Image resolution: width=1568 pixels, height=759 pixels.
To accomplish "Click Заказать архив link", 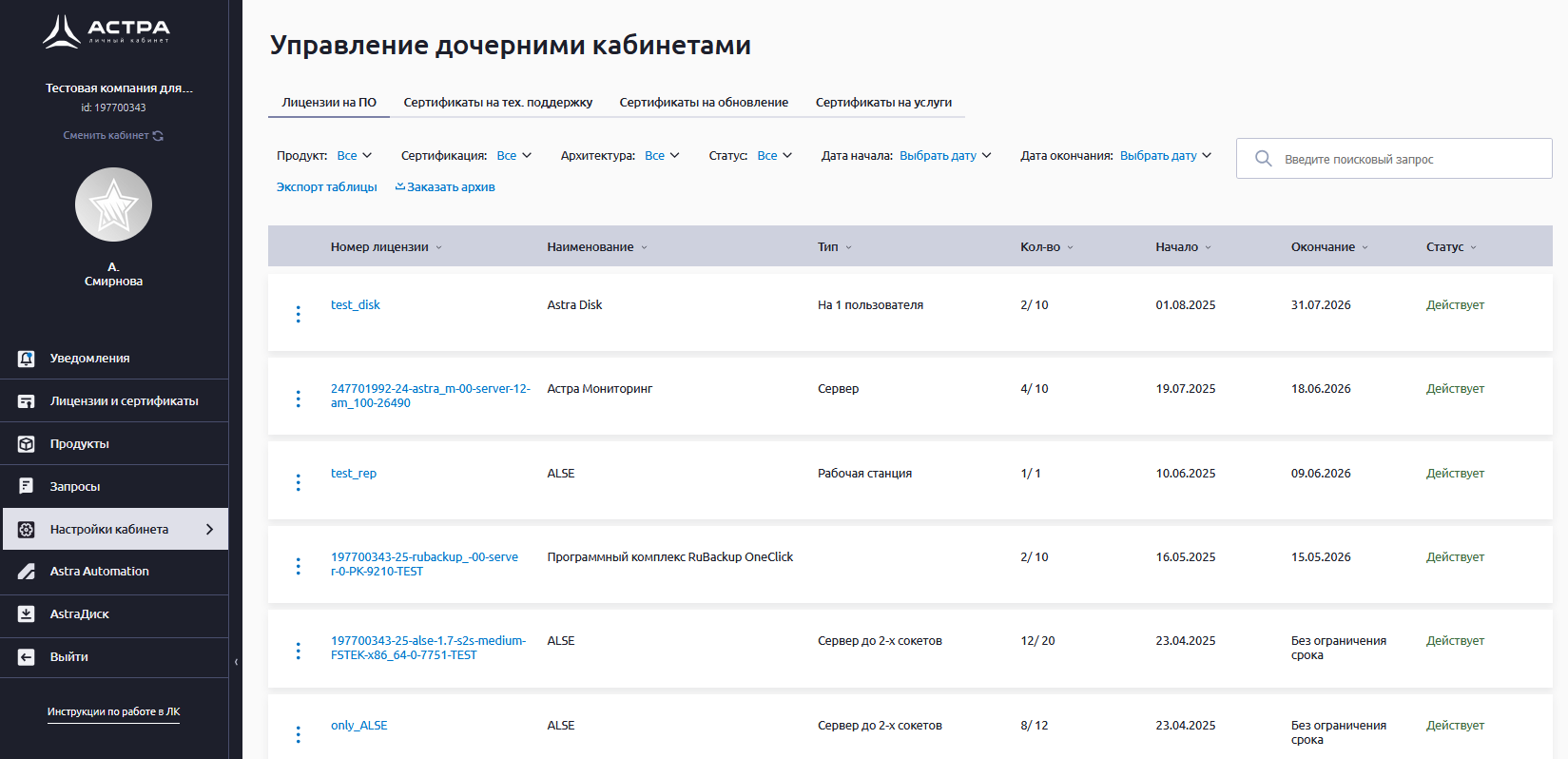I will pyautogui.click(x=445, y=187).
